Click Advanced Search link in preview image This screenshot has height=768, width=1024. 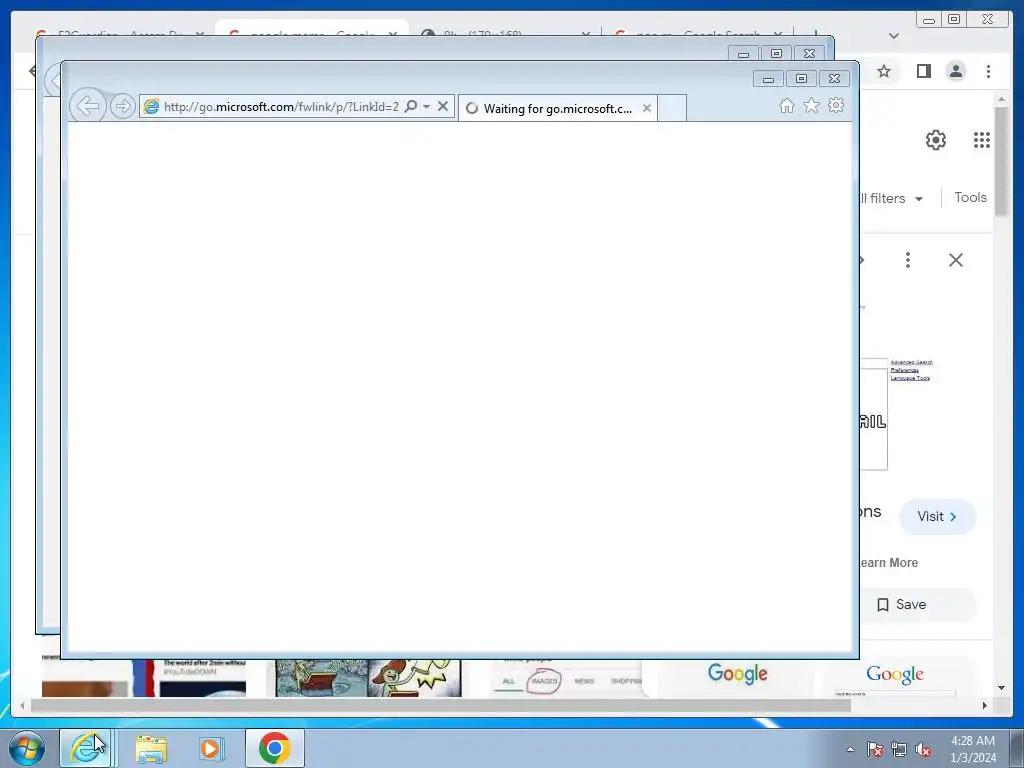pos(912,362)
